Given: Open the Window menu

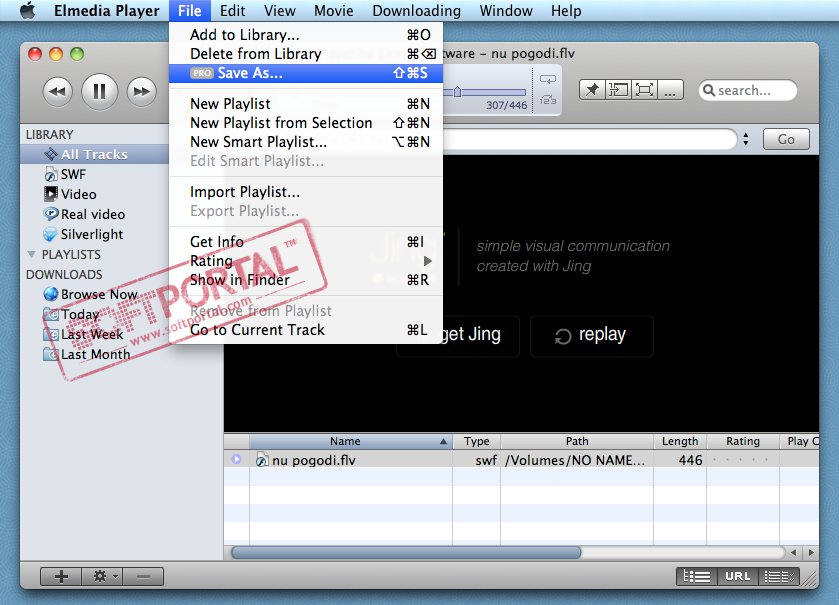Looking at the screenshot, I should coord(506,11).
